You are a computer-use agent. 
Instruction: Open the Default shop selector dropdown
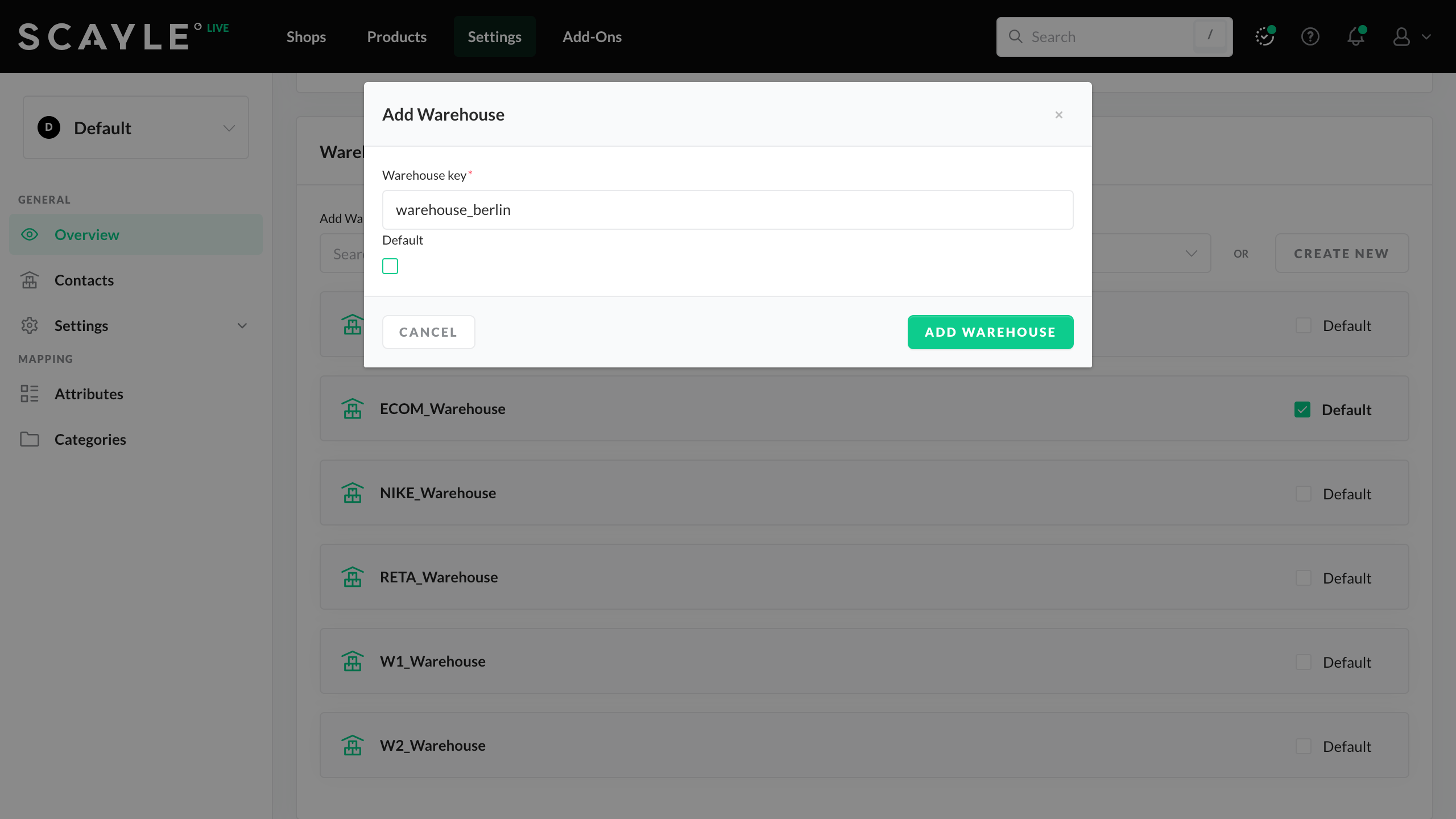(136, 128)
